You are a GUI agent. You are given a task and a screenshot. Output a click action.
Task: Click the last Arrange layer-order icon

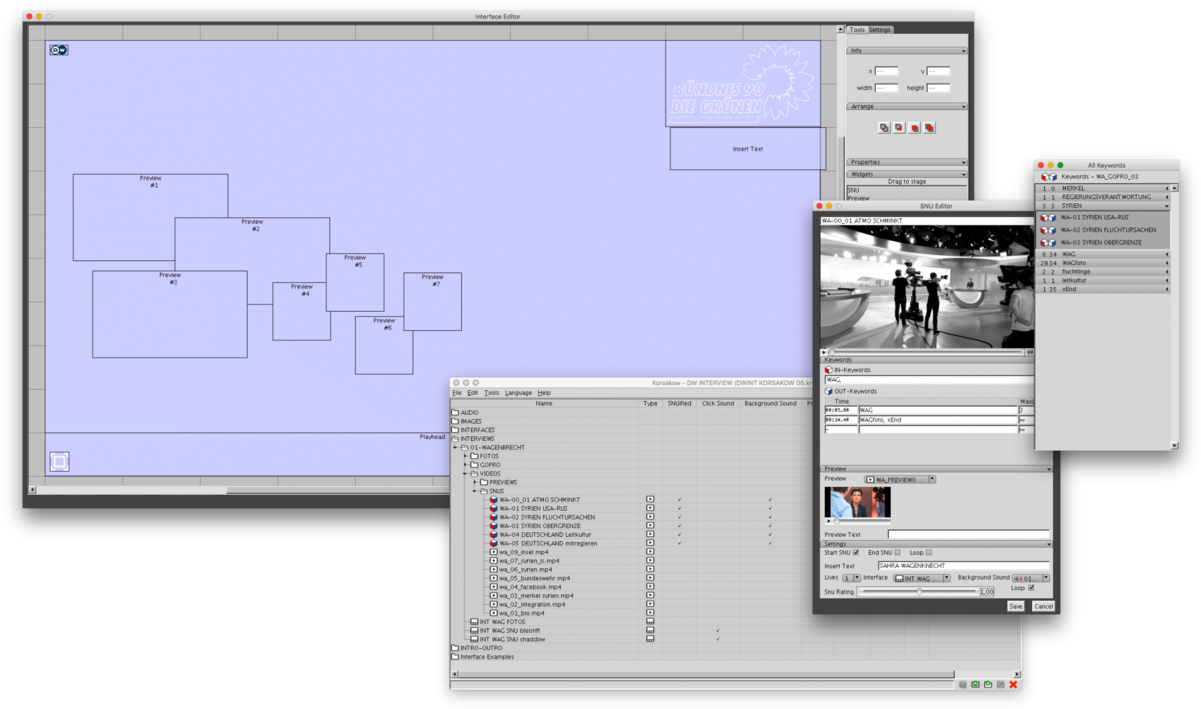pyautogui.click(x=929, y=128)
